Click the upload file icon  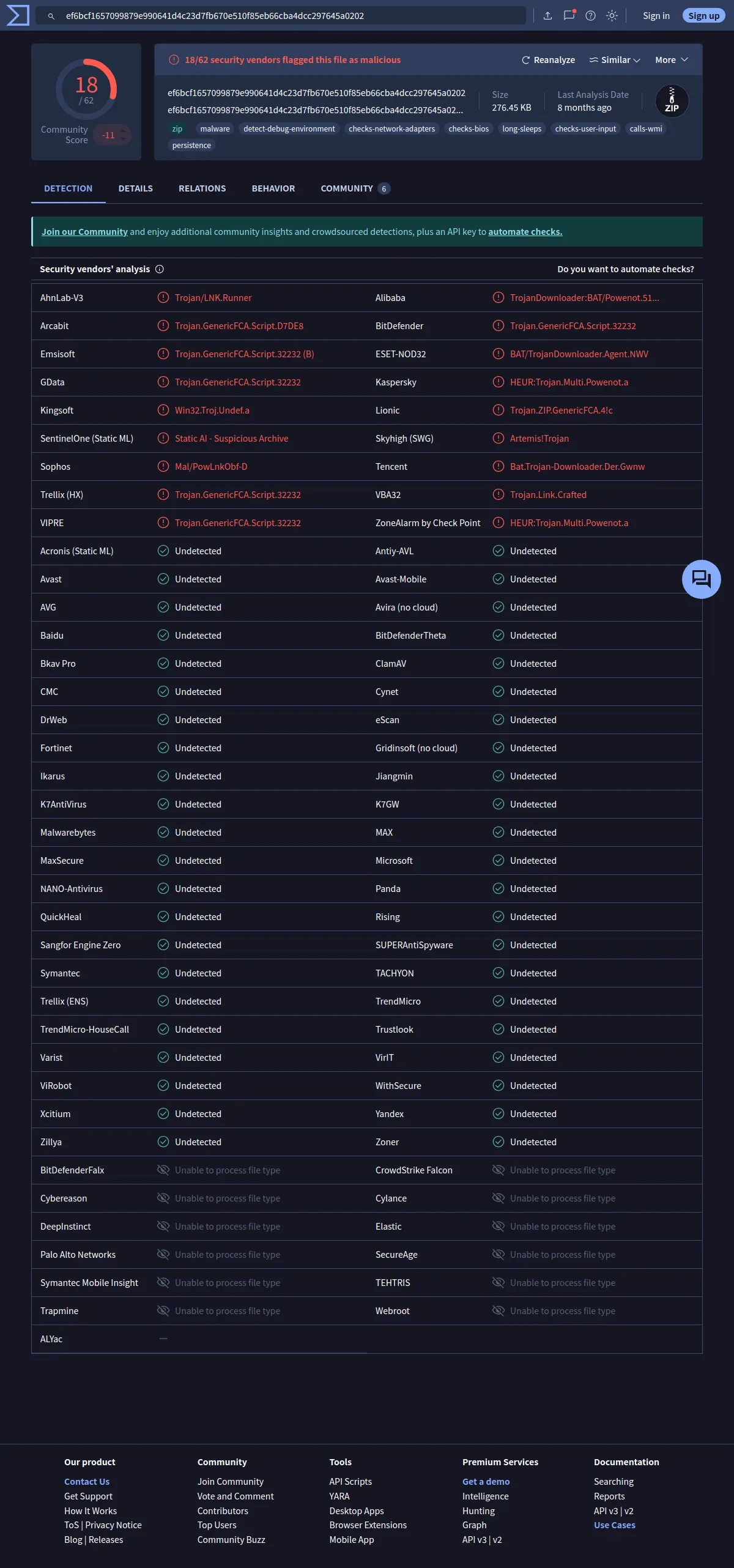point(547,16)
